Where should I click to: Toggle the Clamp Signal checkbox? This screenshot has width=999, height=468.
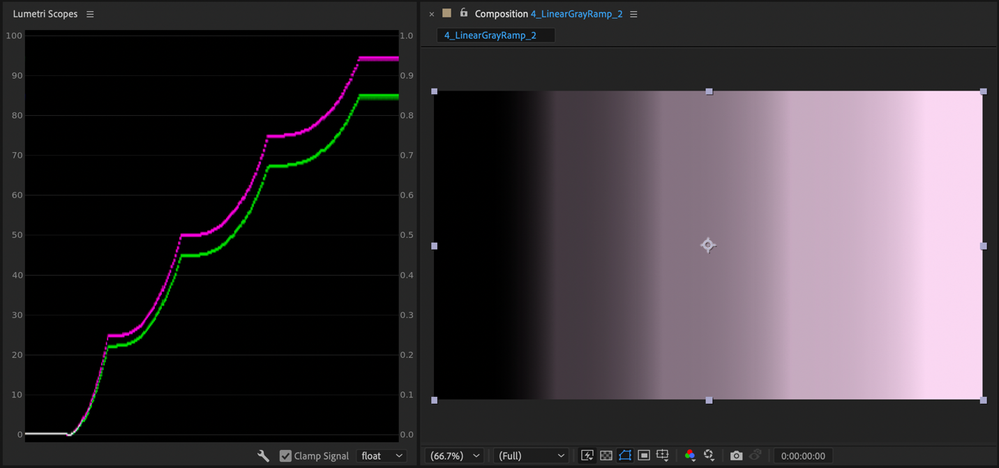pos(285,456)
